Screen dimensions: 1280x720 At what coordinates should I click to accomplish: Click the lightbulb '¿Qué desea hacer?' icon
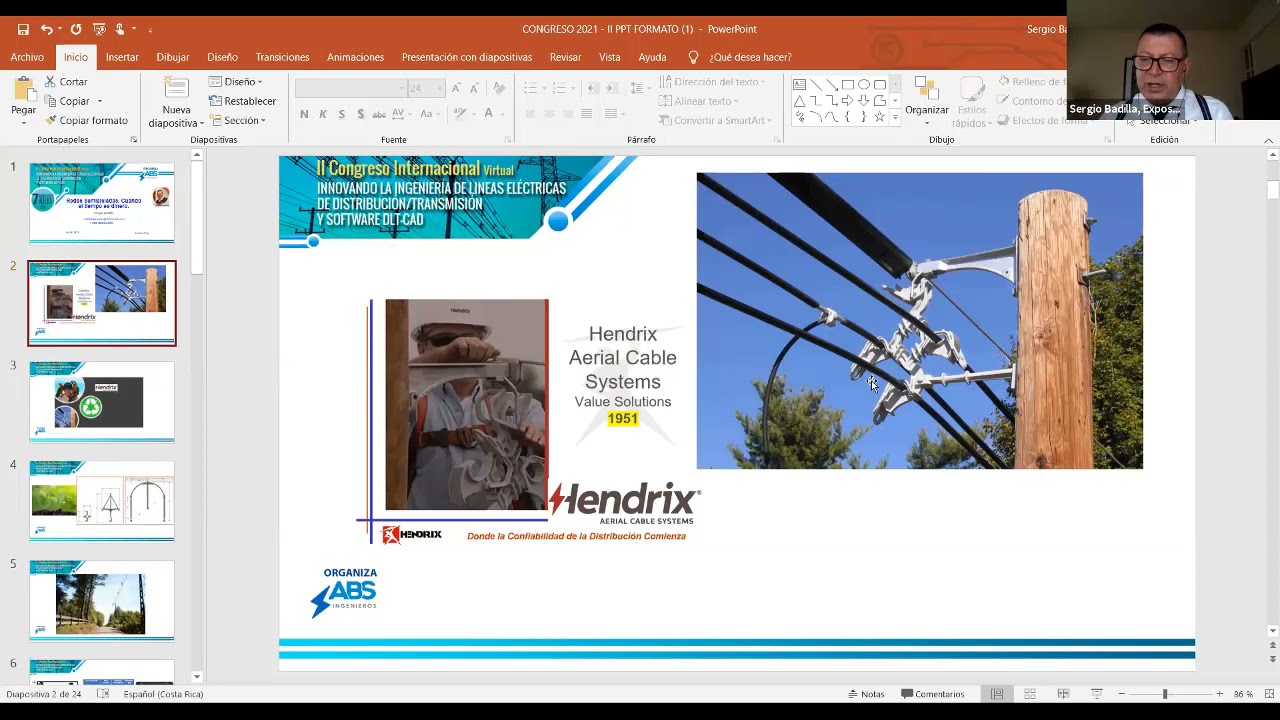point(693,57)
